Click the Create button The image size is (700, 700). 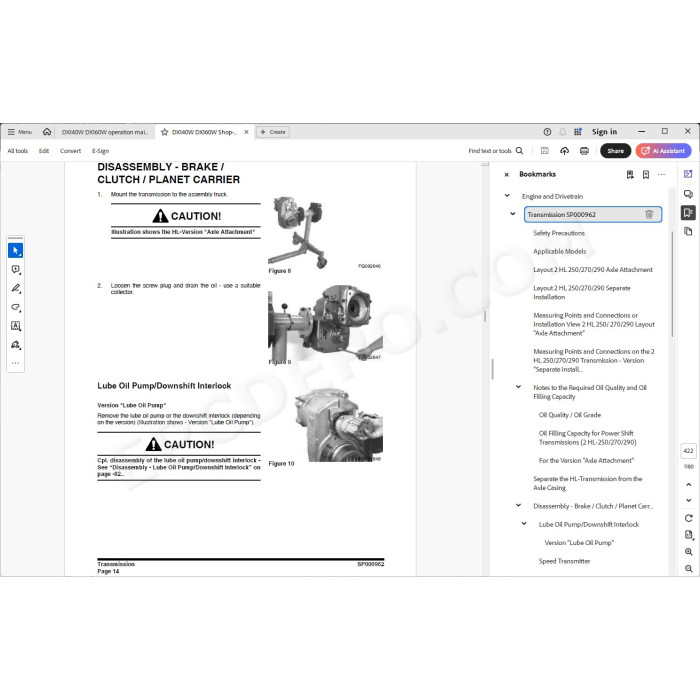click(x=273, y=132)
